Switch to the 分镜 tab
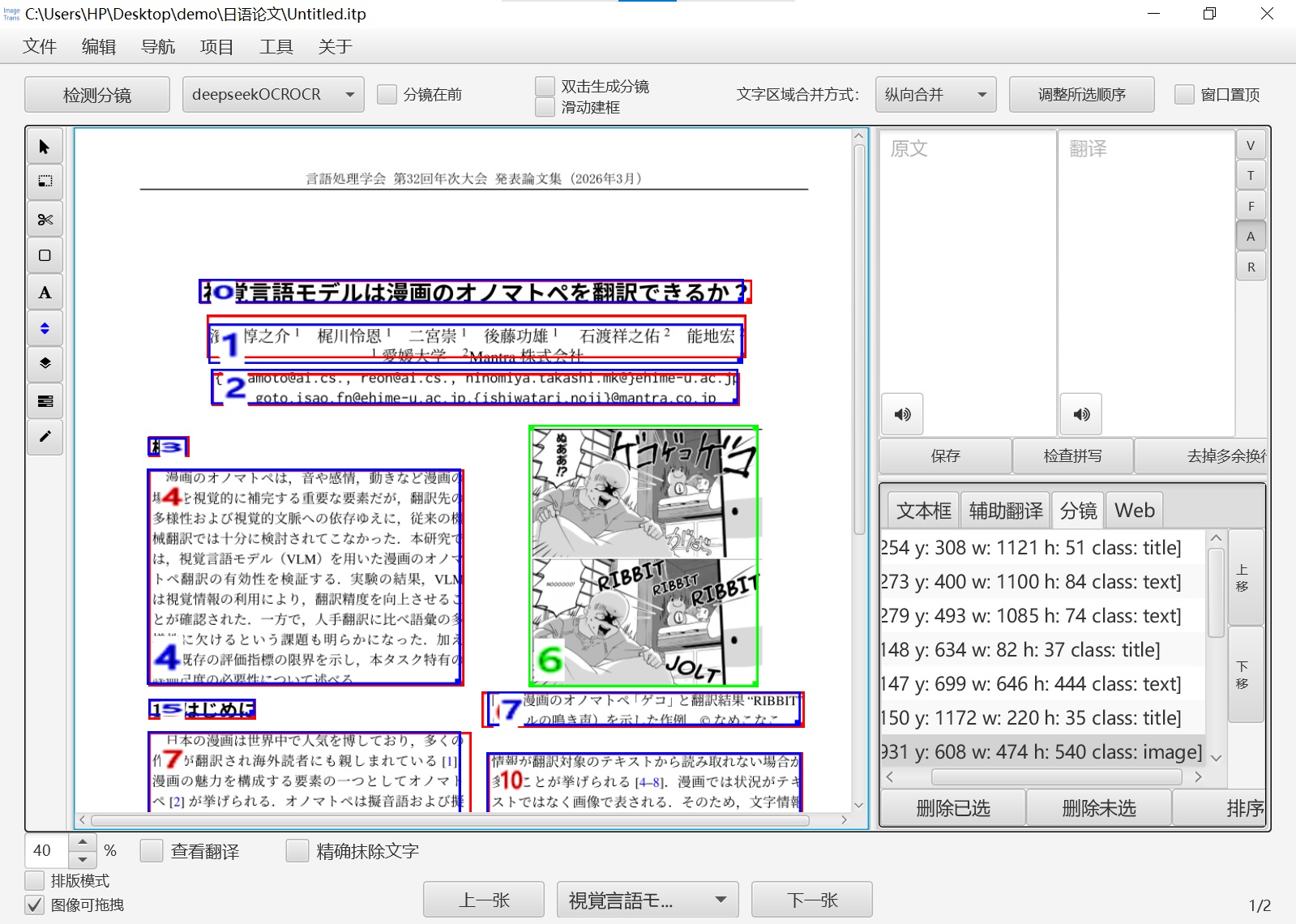 point(1078,511)
